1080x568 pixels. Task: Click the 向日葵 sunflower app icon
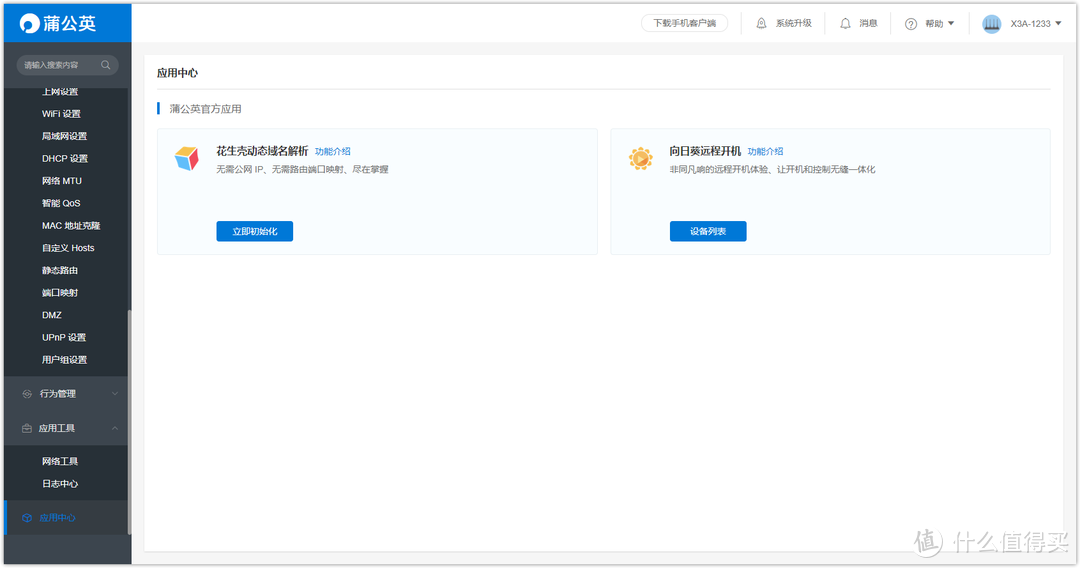tap(640, 158)
